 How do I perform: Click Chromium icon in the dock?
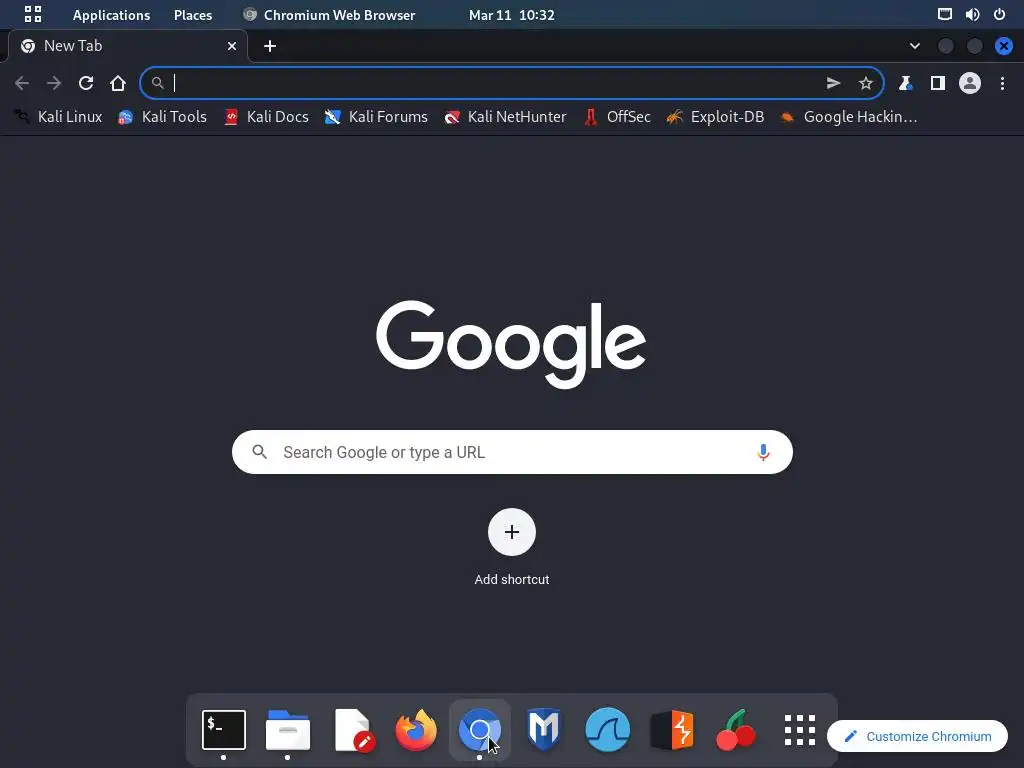[x=480, y=729]
